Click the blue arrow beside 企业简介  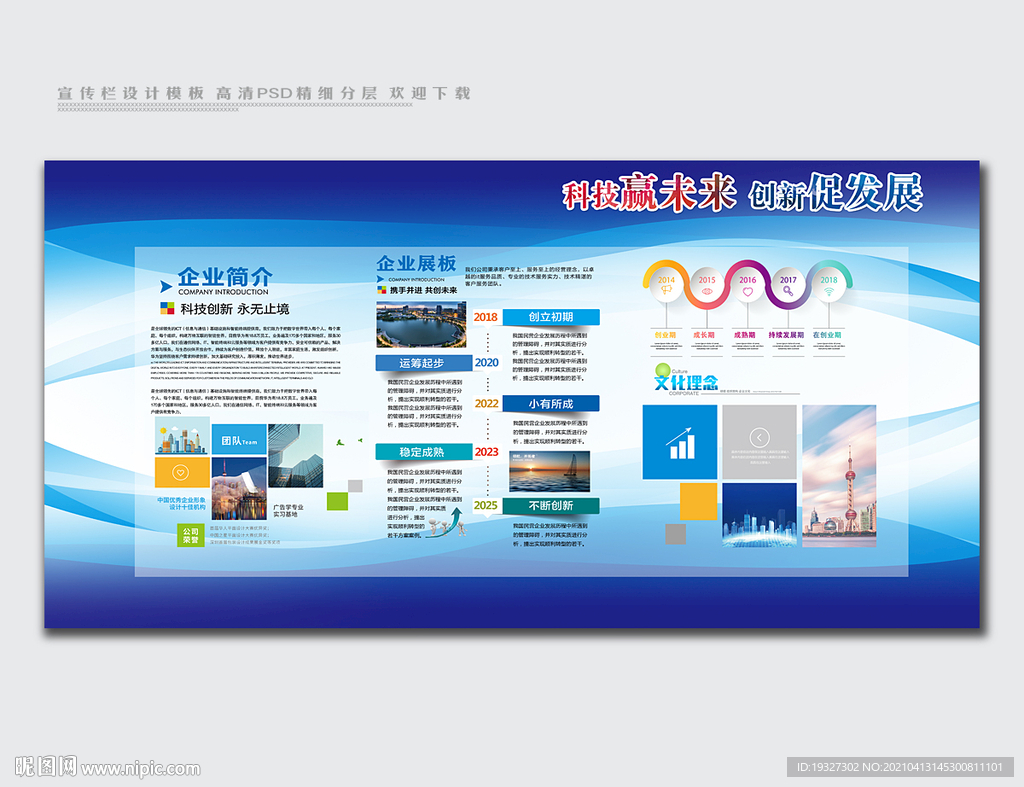pyautogui.click(x=166, y=286)
